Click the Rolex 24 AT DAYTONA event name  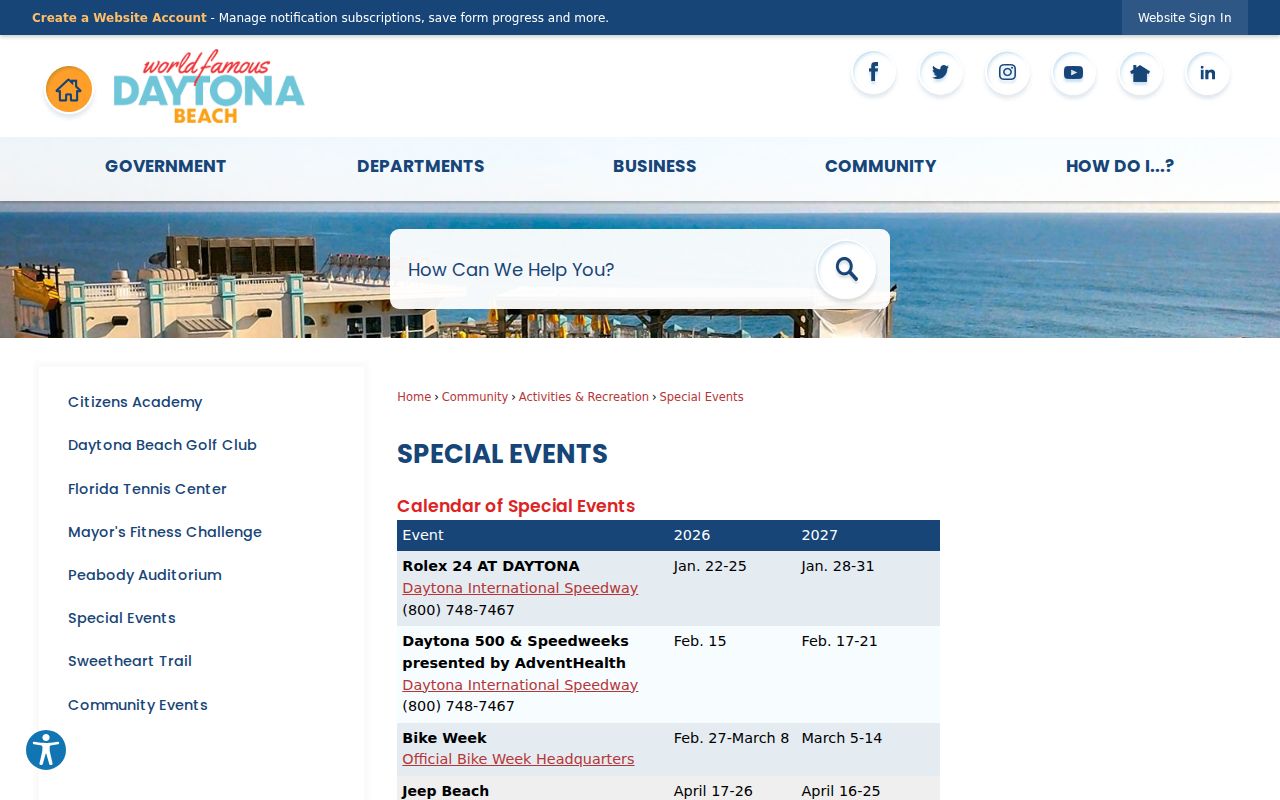pyautogui.click(x=491, y=566)
